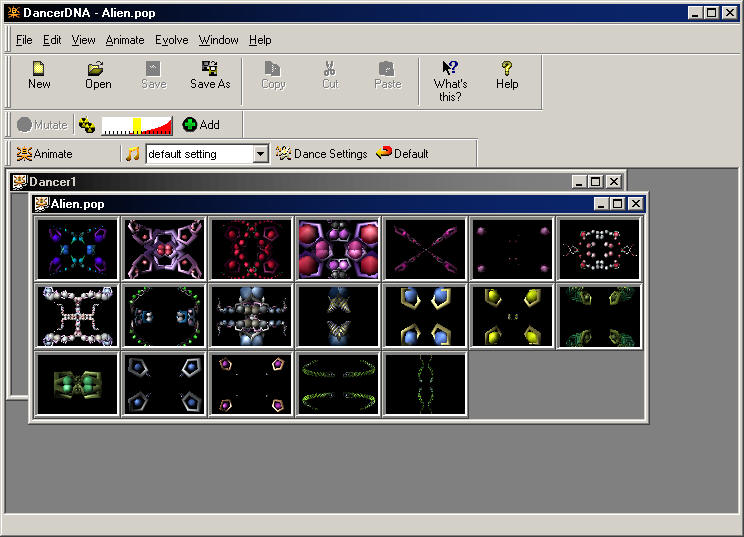This screenshot has height=537, width=744.
Task: Select the four faint purple dots thumbnail
Action: coord(512,249)
